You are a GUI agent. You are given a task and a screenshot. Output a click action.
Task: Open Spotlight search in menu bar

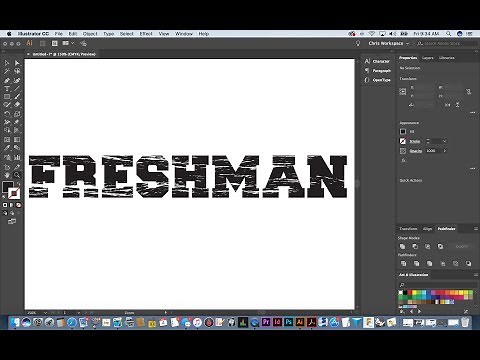tap(449, 34)
